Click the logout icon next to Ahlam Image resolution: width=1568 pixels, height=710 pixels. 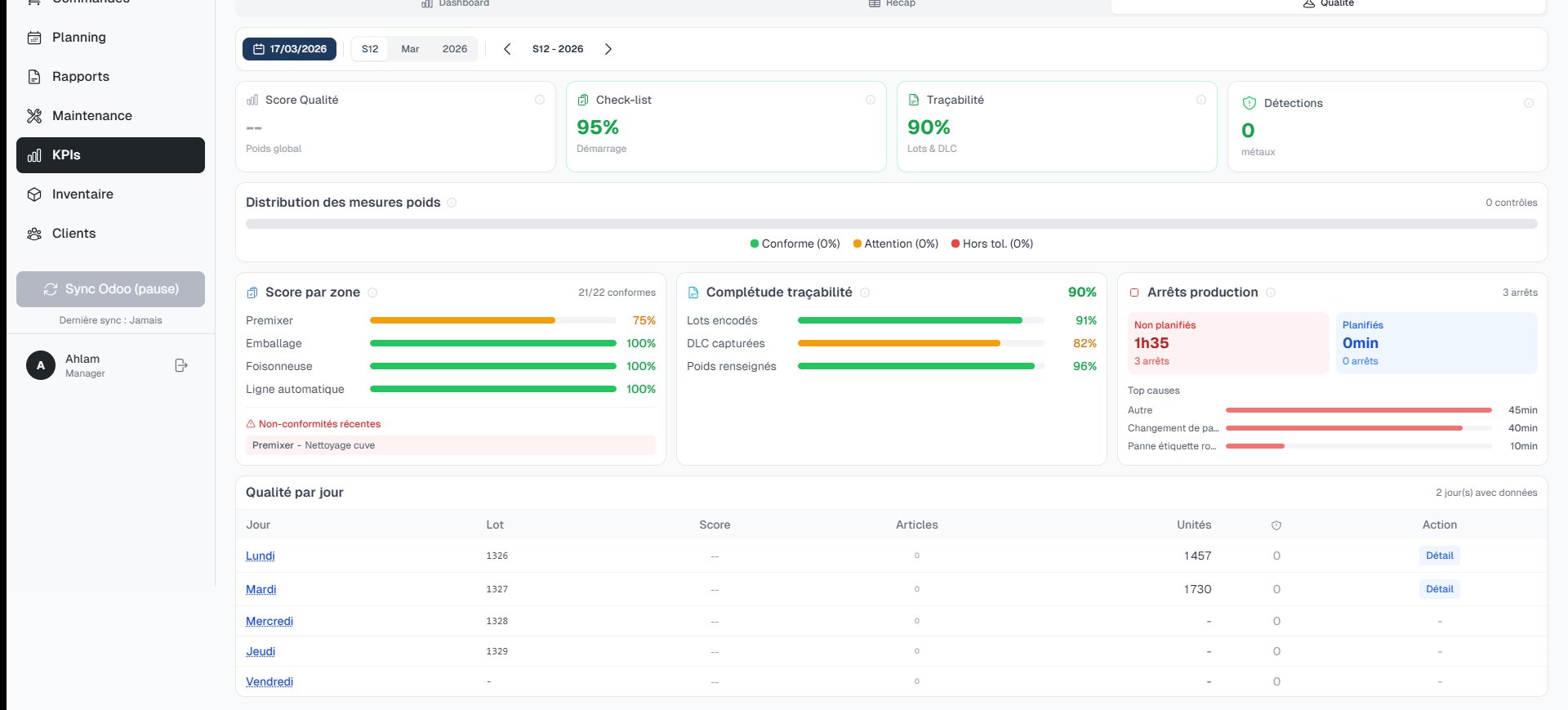click(181, 365)
